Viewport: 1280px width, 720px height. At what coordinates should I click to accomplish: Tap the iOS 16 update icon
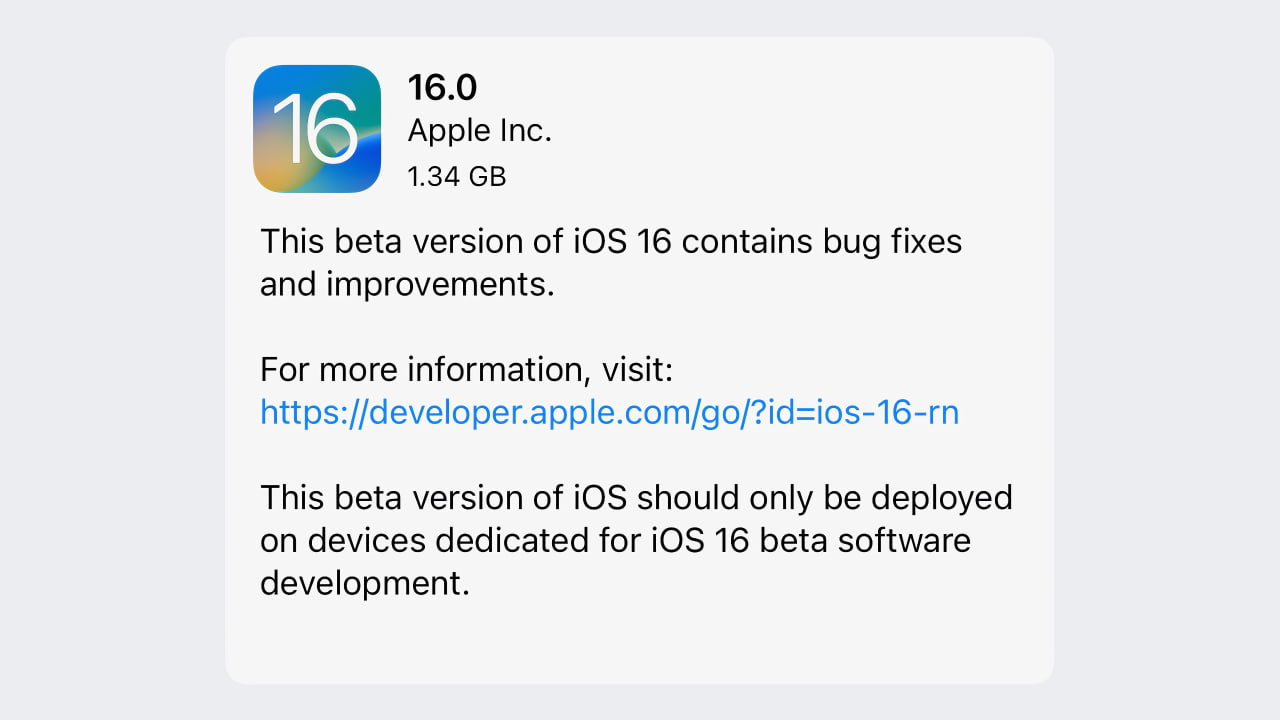(317, 129)
